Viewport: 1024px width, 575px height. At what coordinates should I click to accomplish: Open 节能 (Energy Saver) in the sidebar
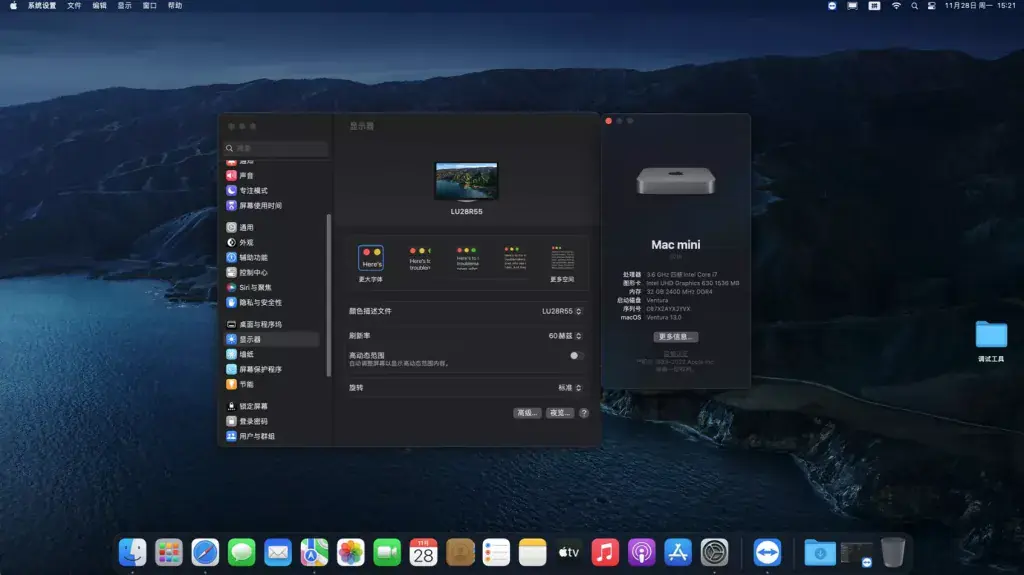coord(272,384)
